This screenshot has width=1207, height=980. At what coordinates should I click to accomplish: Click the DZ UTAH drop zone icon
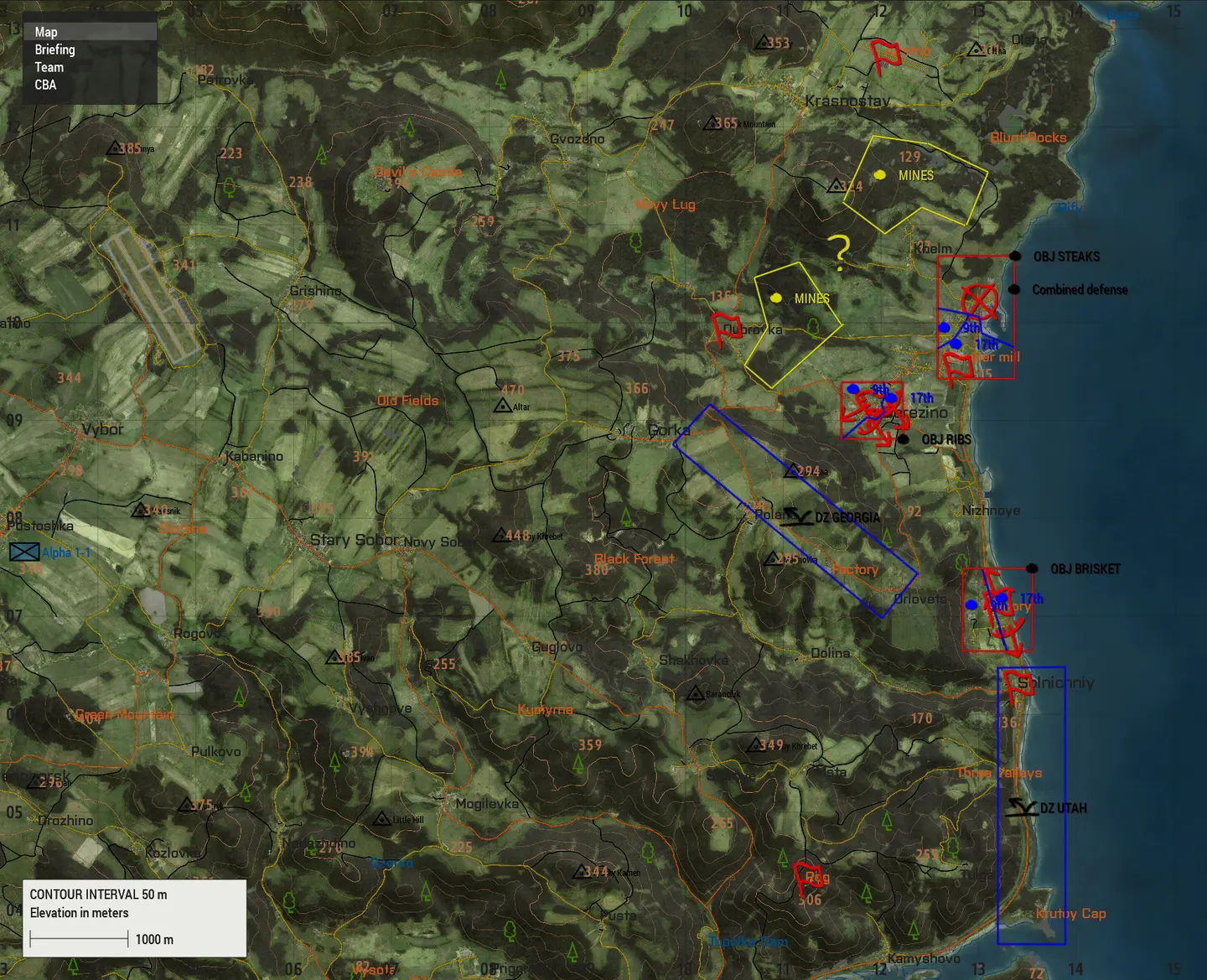(1022, 807)
